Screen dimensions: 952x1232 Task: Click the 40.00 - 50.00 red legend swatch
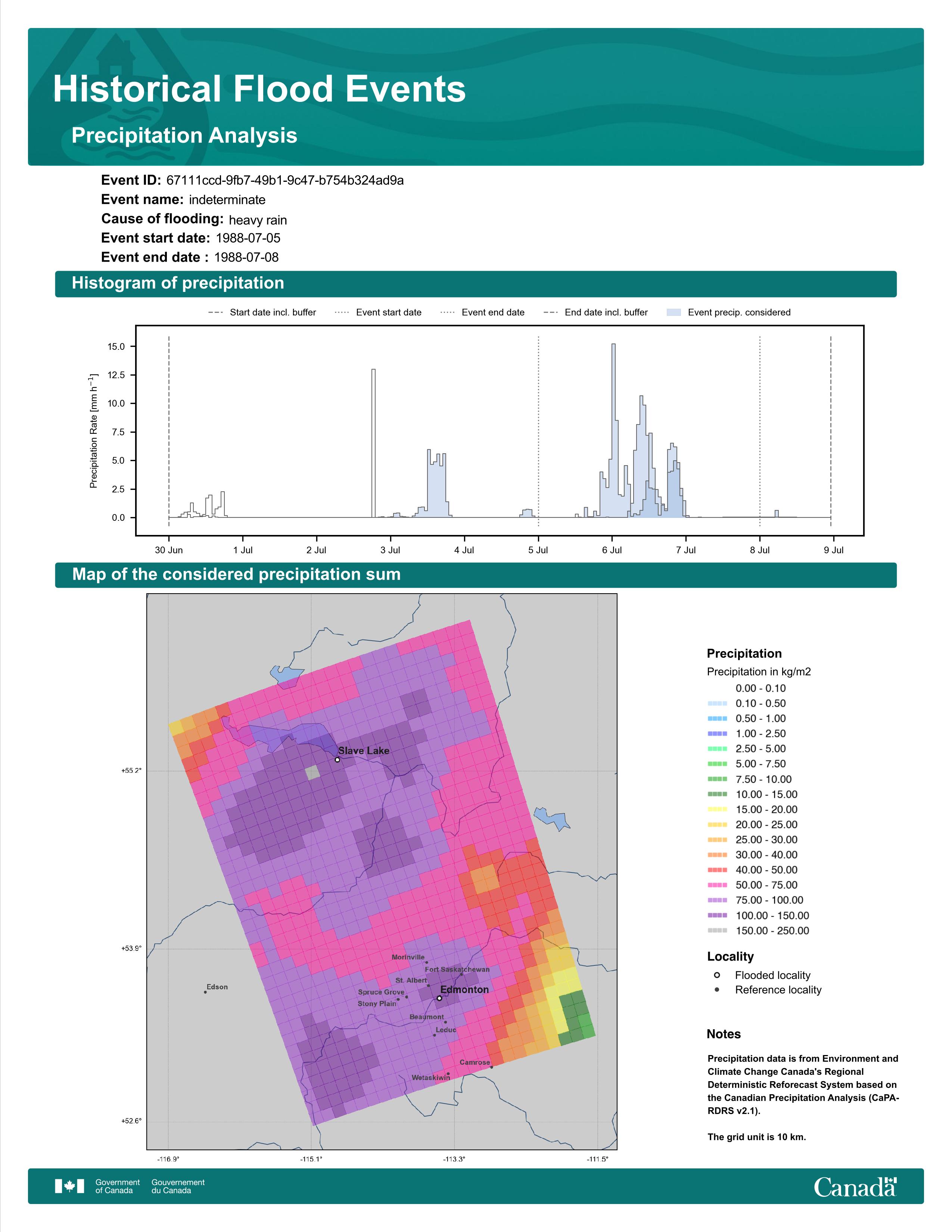point(718,870)
